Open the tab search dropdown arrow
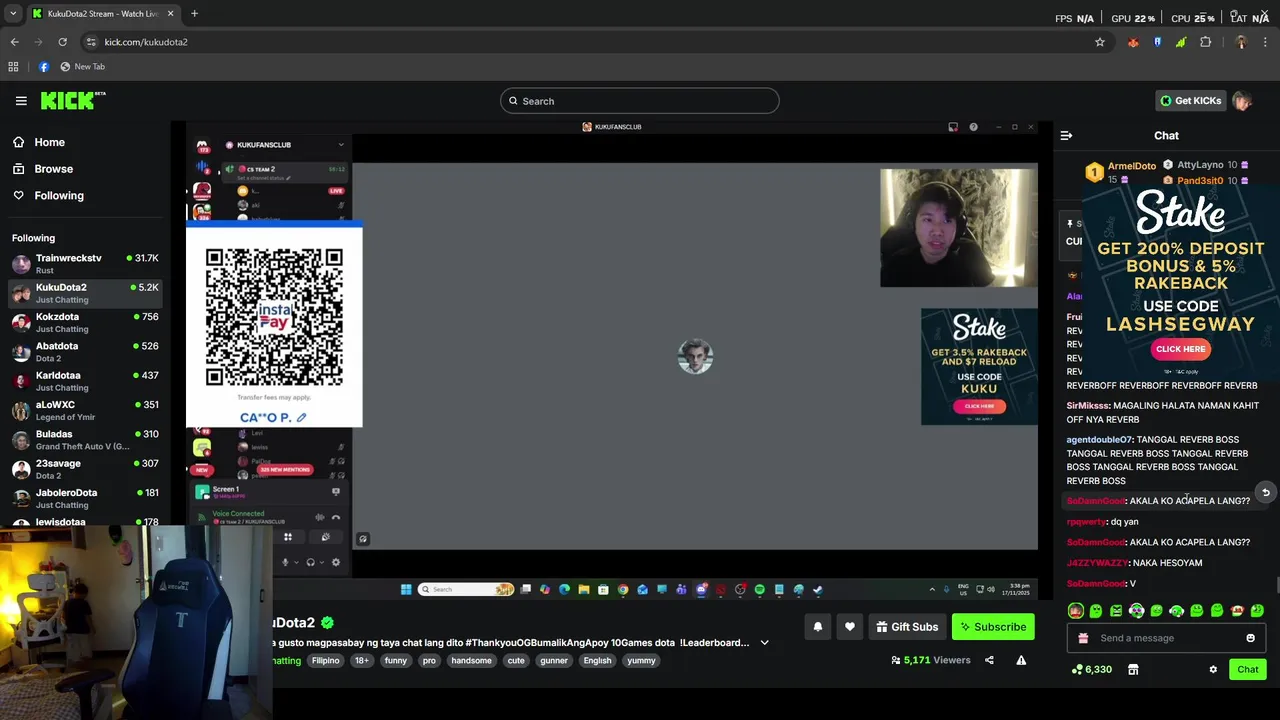 pos(13,14)
